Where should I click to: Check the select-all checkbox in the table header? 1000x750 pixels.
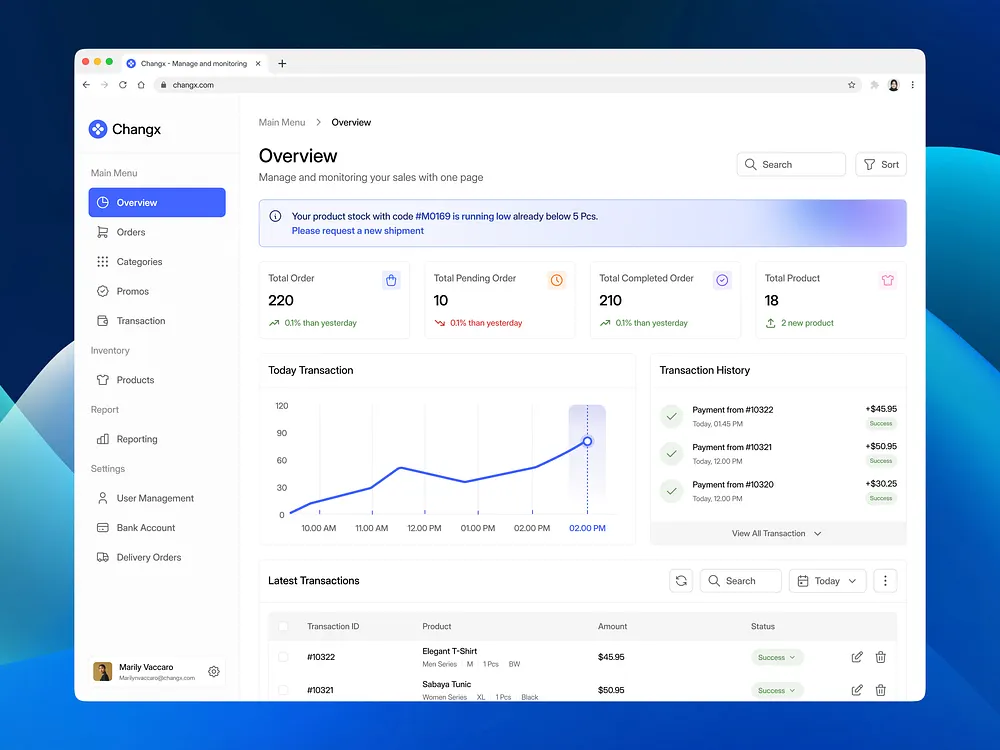coord(283,626)
